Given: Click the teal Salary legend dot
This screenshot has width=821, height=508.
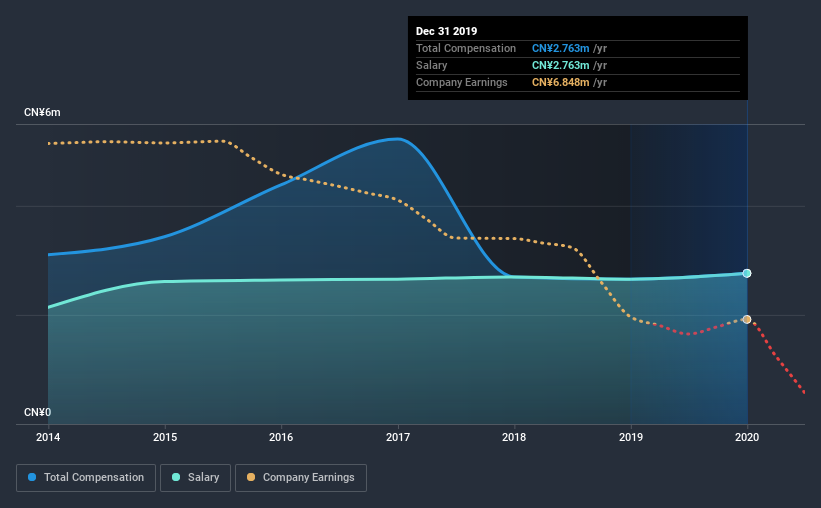Looking at the screenshot, I should (176, 477).
